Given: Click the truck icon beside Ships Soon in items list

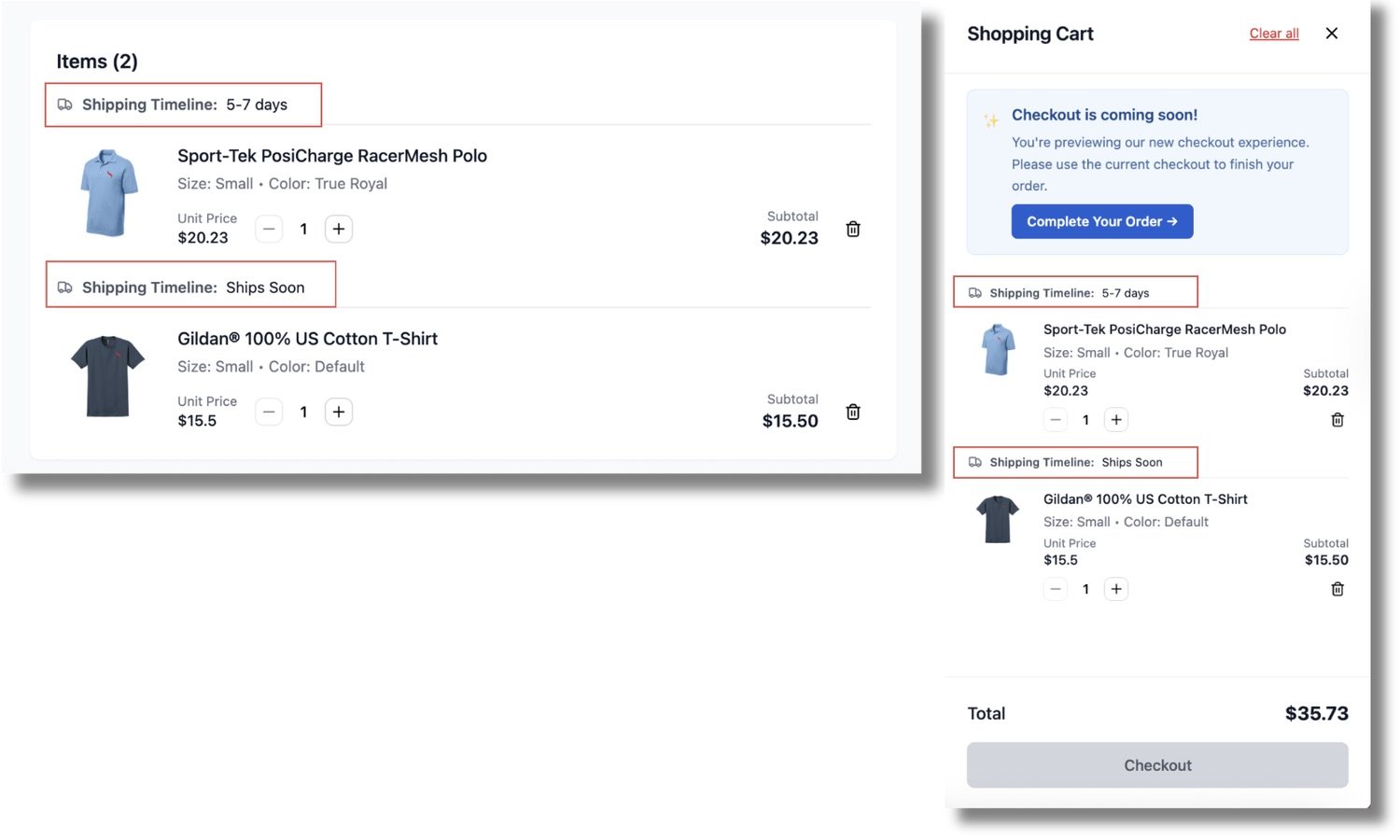Looking at the screenshot, I should (x=65, y=287).
